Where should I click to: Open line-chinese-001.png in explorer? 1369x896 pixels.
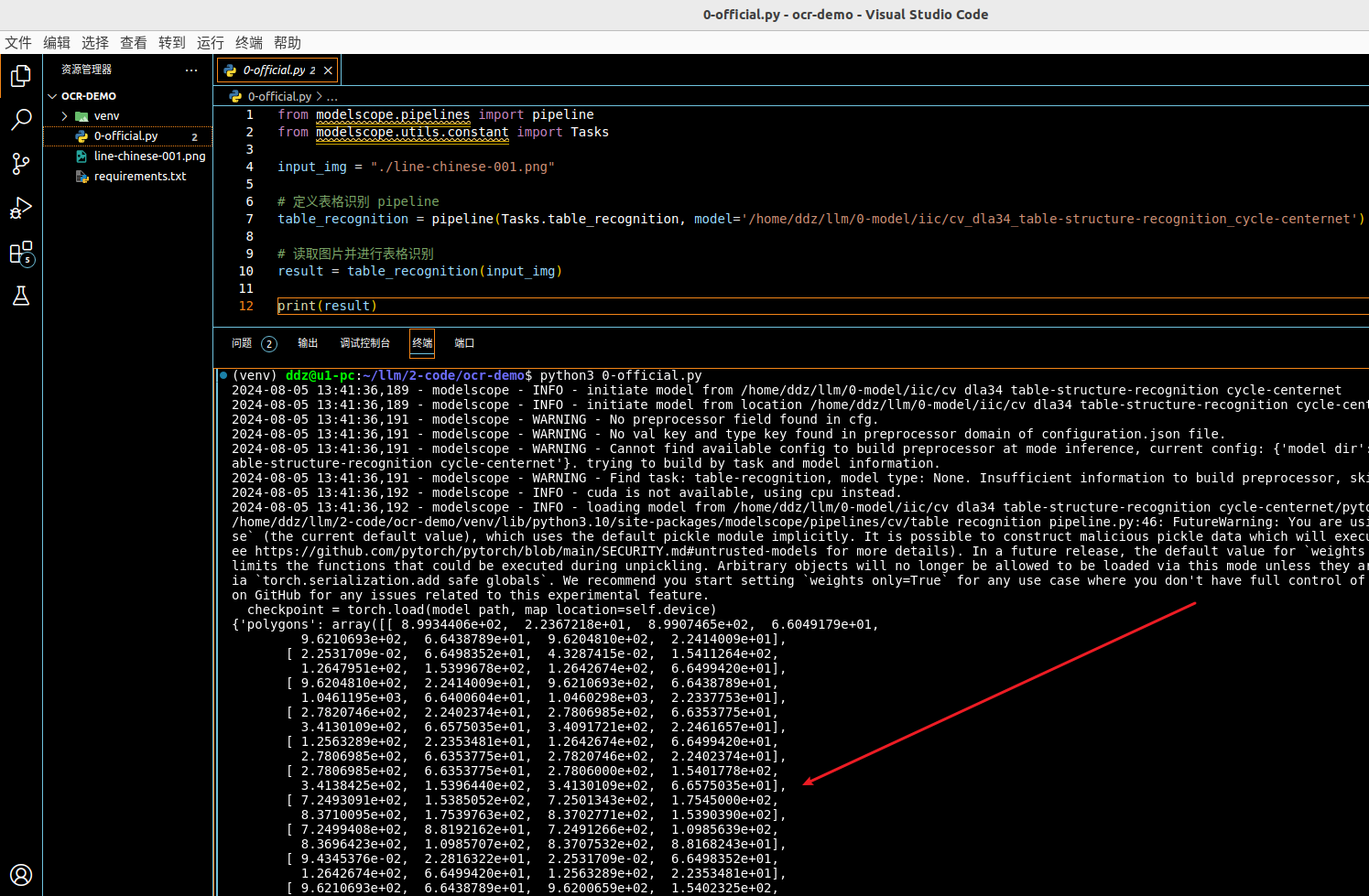(x=150, y=157)
